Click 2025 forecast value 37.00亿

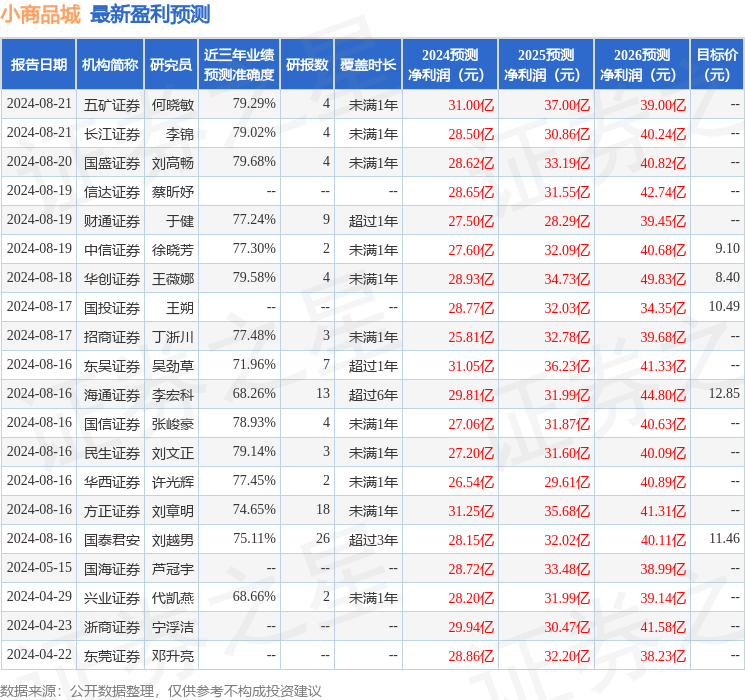click(567, 105)
